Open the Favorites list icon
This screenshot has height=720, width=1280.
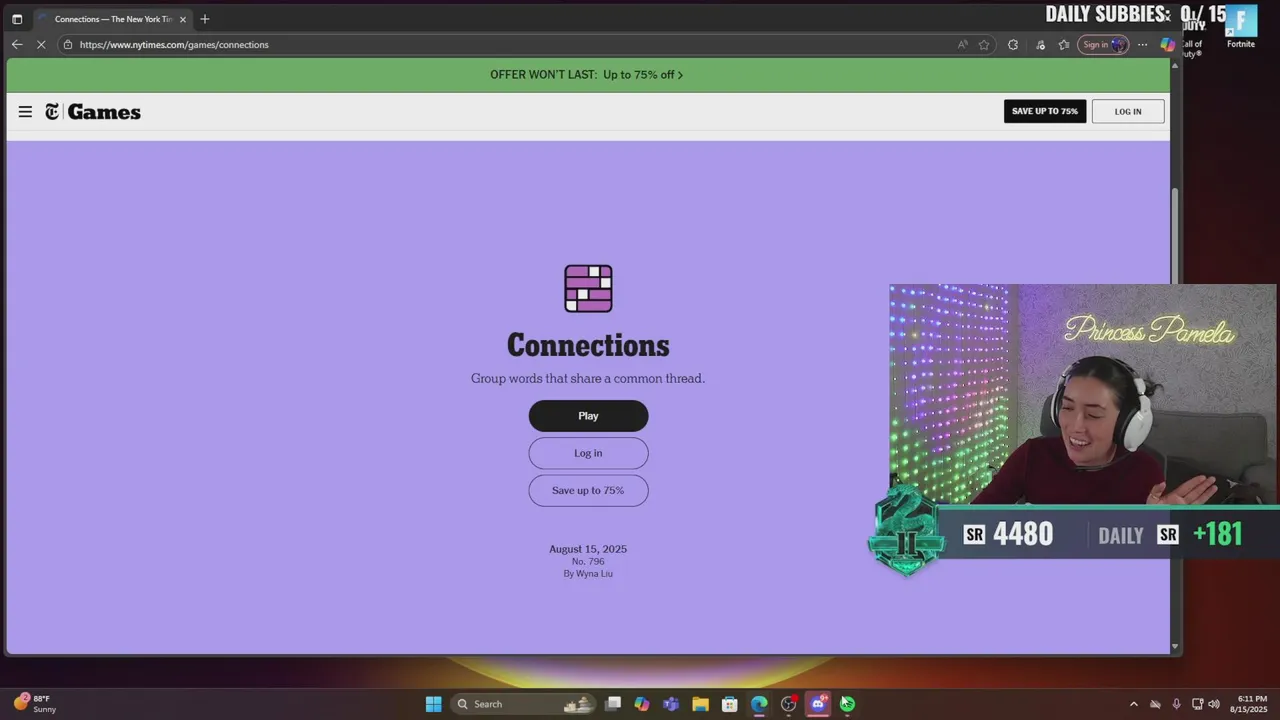(x=1064, y=44)
